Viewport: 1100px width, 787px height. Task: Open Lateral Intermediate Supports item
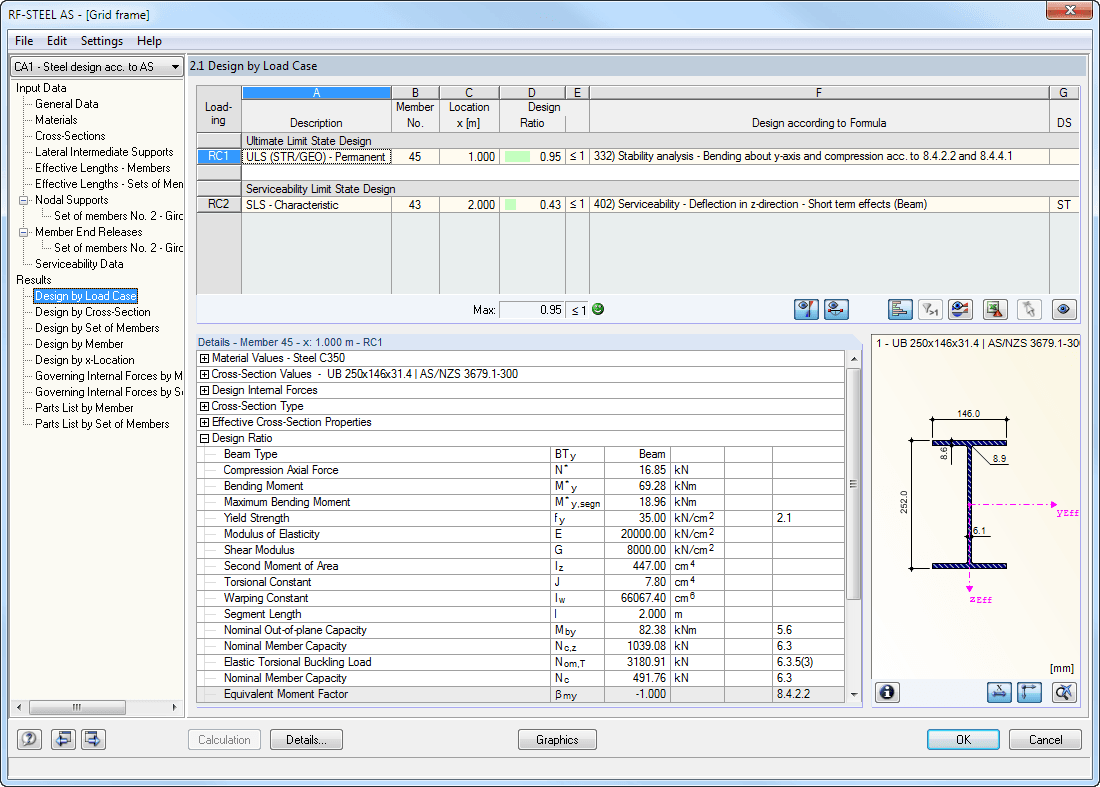coord(104,152)
